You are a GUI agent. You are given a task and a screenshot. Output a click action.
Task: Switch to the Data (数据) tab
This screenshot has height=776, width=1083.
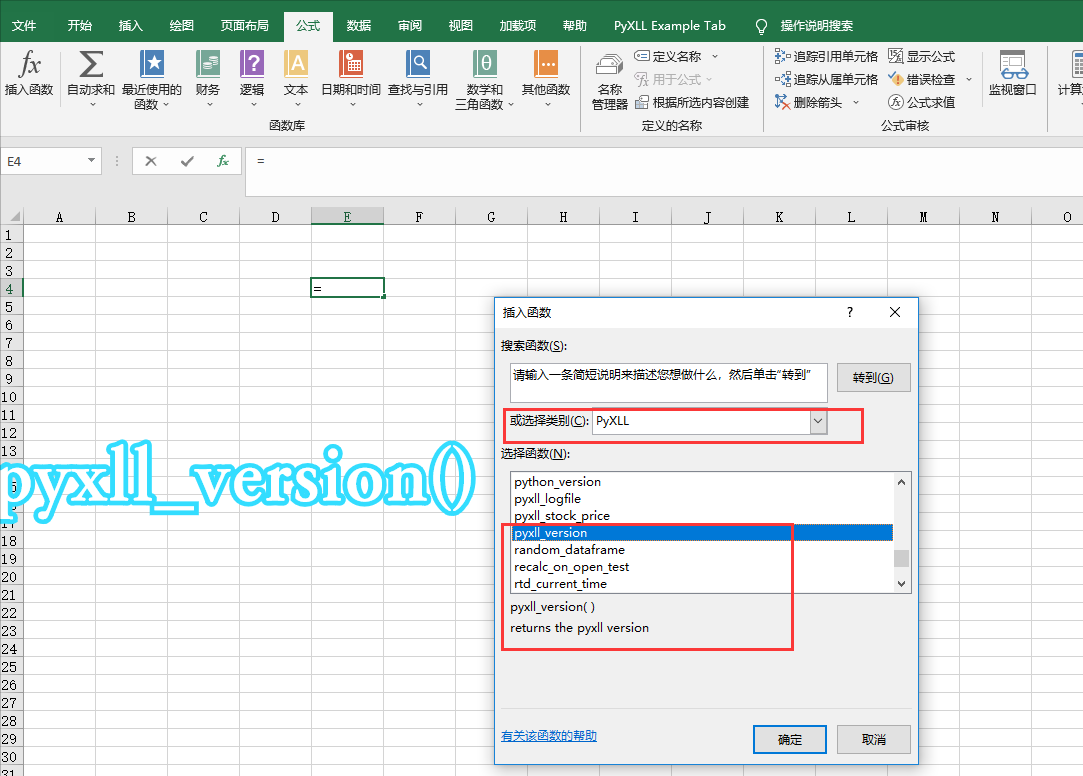click(359, 26)
